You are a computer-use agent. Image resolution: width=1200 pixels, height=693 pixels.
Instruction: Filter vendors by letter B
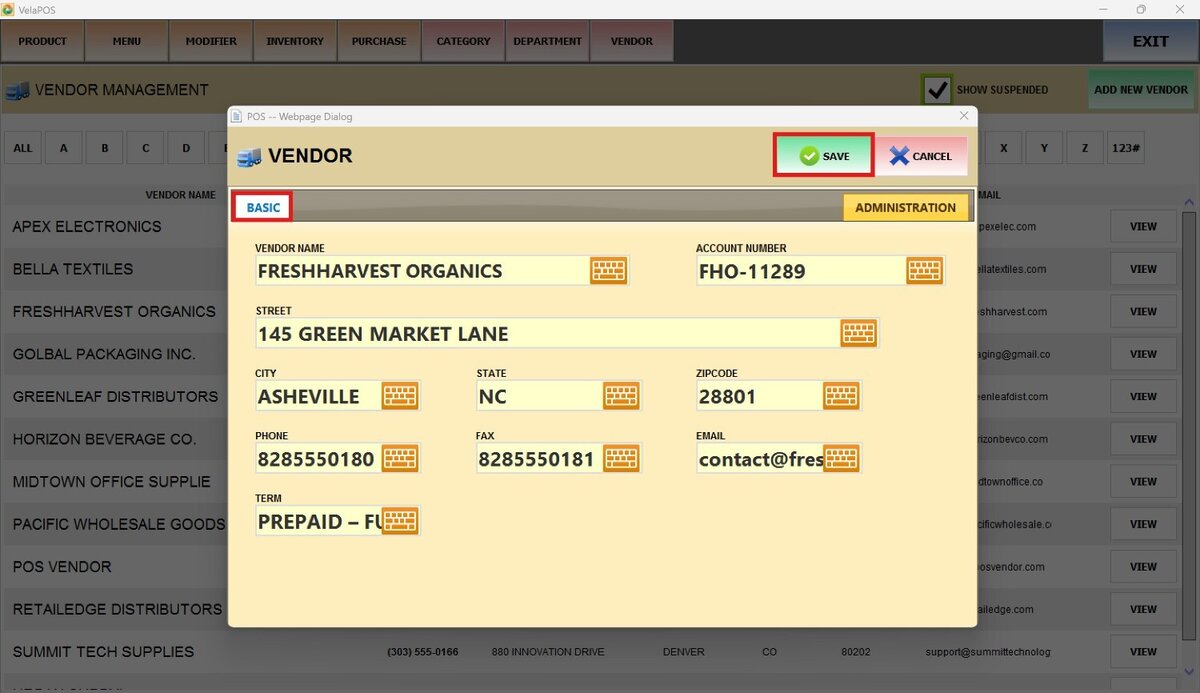105,147
